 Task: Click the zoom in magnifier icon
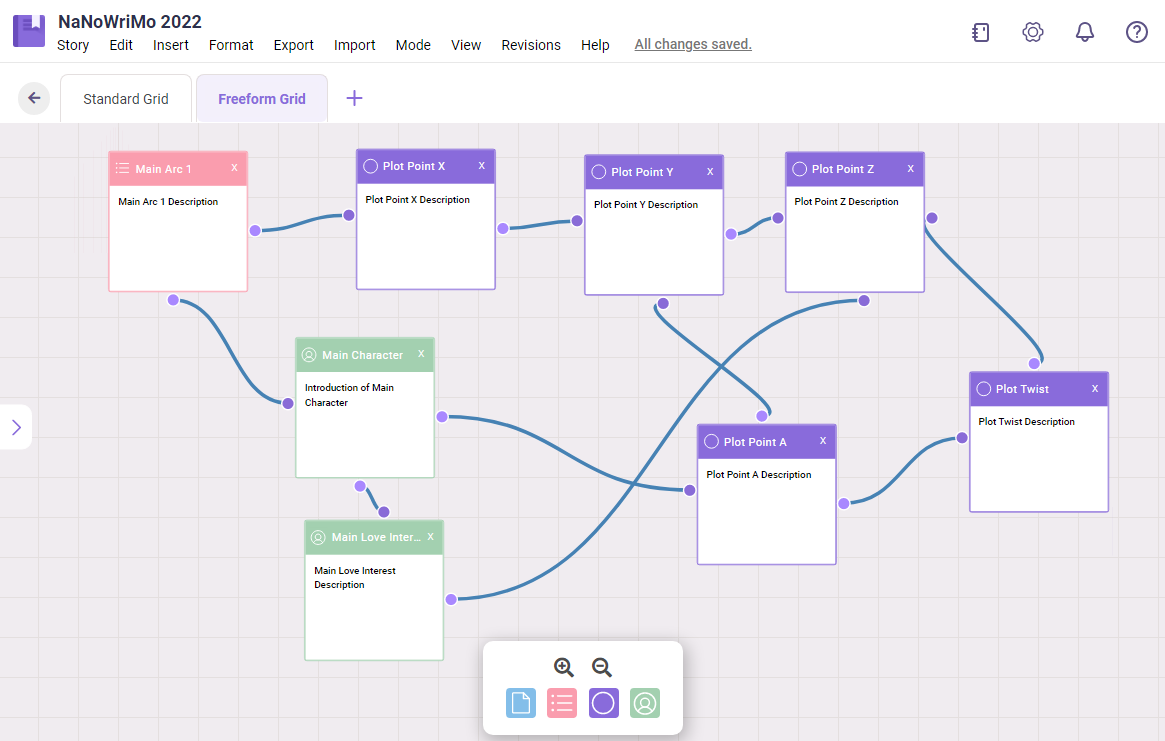(x=564, y=667)
